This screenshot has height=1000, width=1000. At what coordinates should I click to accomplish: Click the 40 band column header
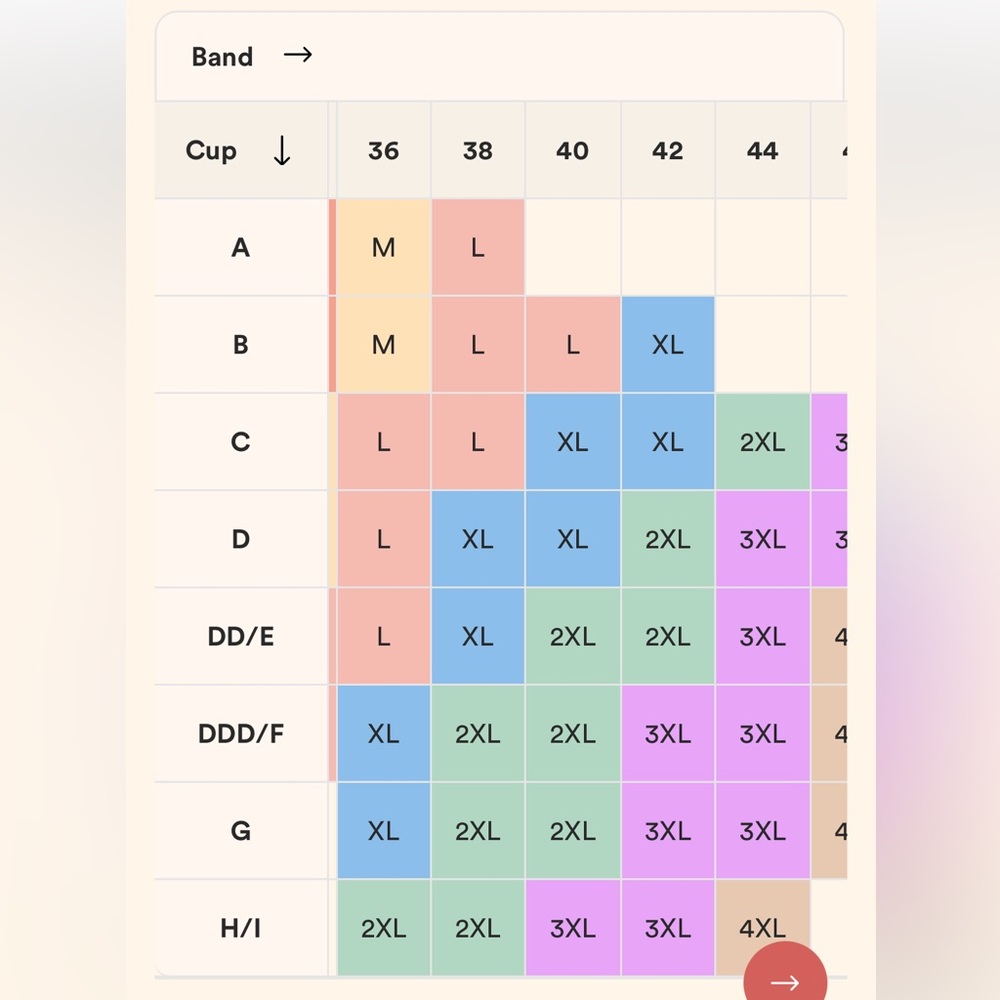click(x=573, y=151)
